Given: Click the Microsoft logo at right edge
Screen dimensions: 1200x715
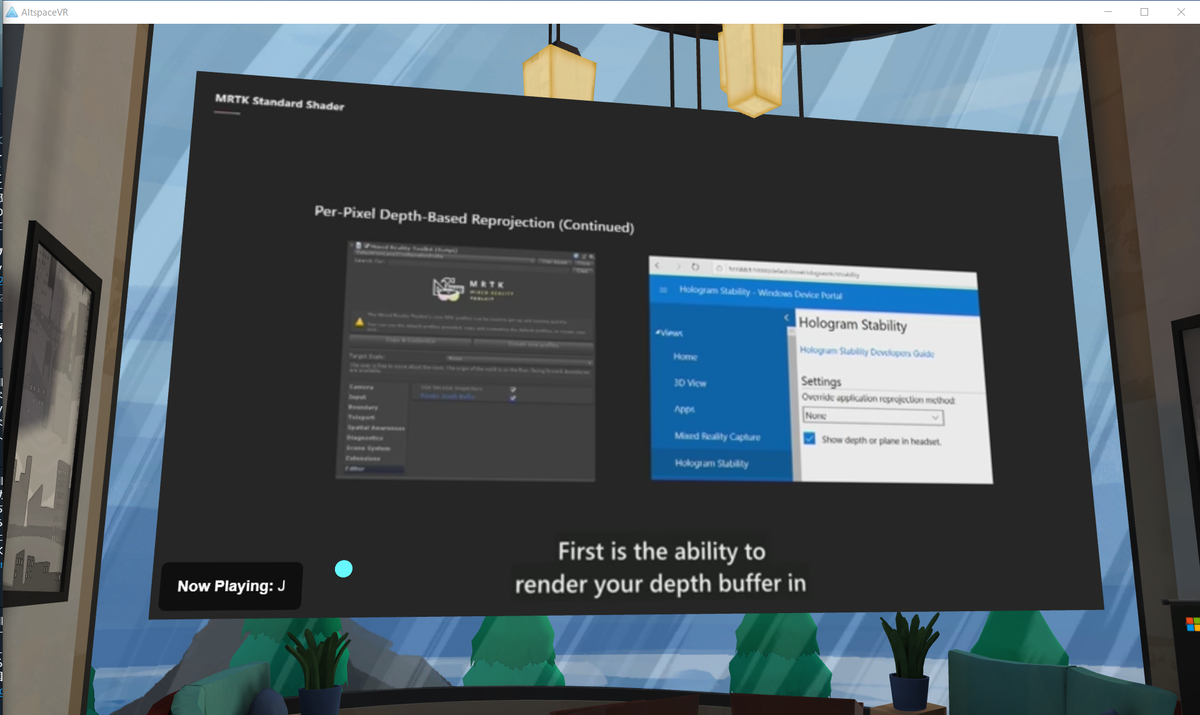Looking at the screenshot, I should coord(1193,624).
